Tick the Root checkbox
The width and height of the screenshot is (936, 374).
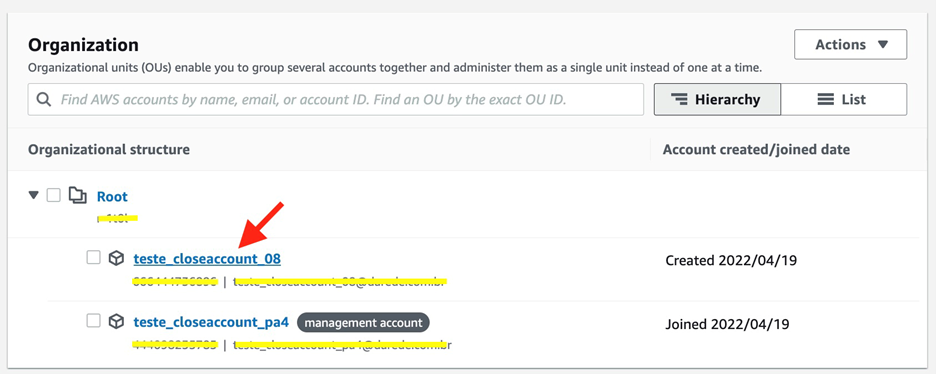54,195
